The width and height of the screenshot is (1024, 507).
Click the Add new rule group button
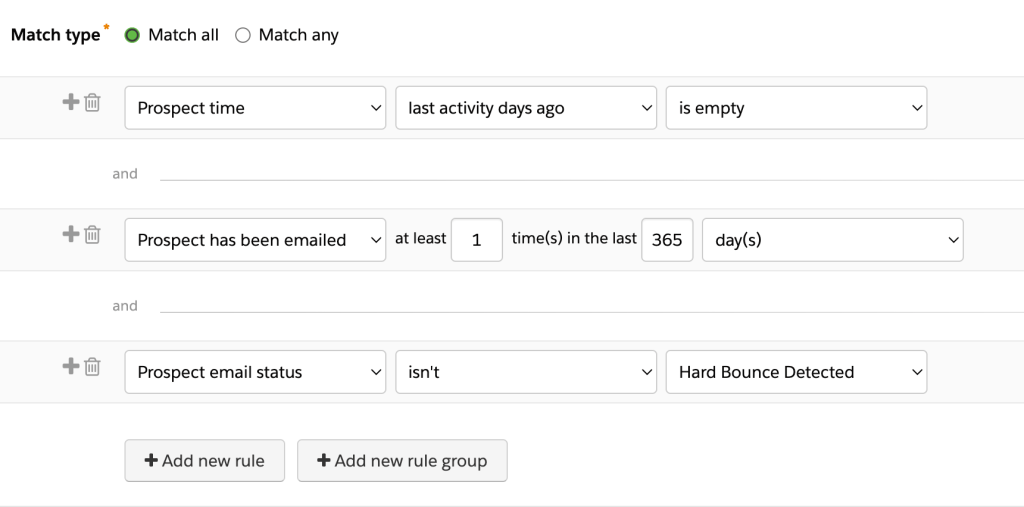(x=402, y=461)
